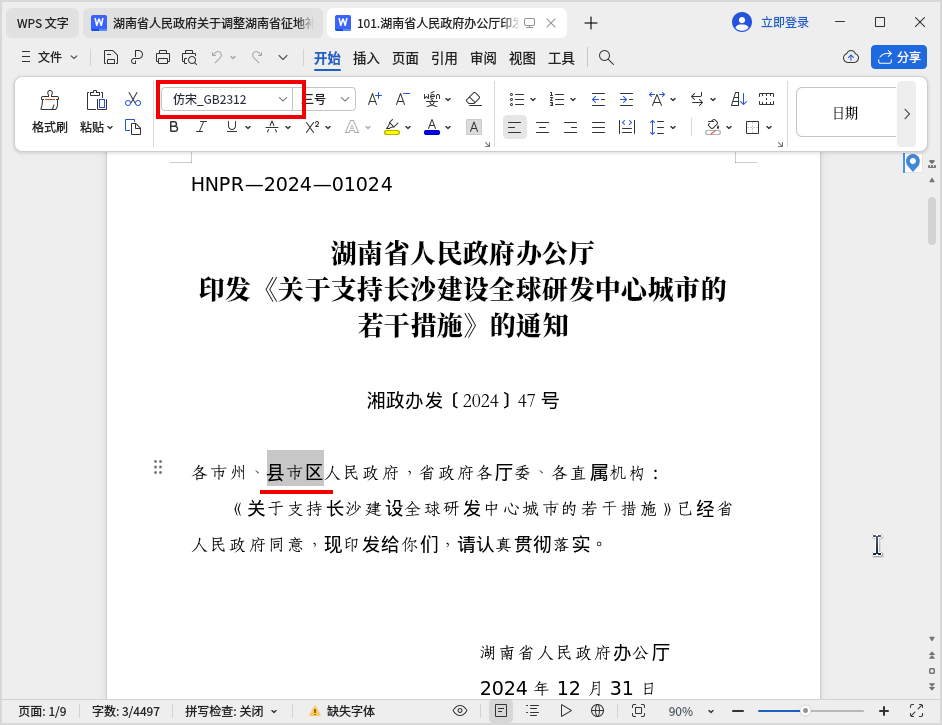The width and height of the screenshot is (942, 725).
Task: Open Print Preview icon
Action: pyautogui.click(x=189, y=58)
